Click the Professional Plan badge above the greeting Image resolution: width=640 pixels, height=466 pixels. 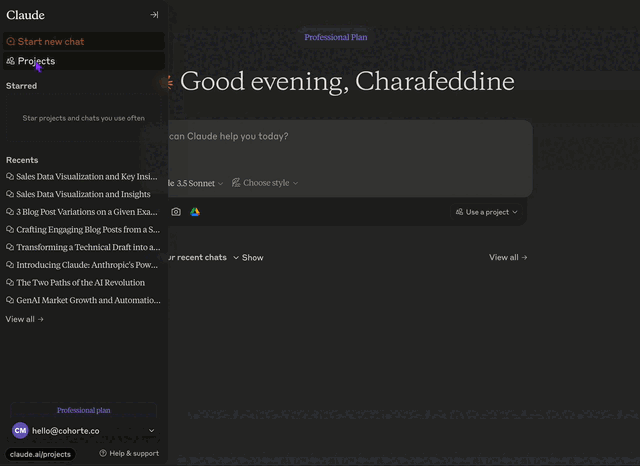pyautogui.click(x=336, y=37)
